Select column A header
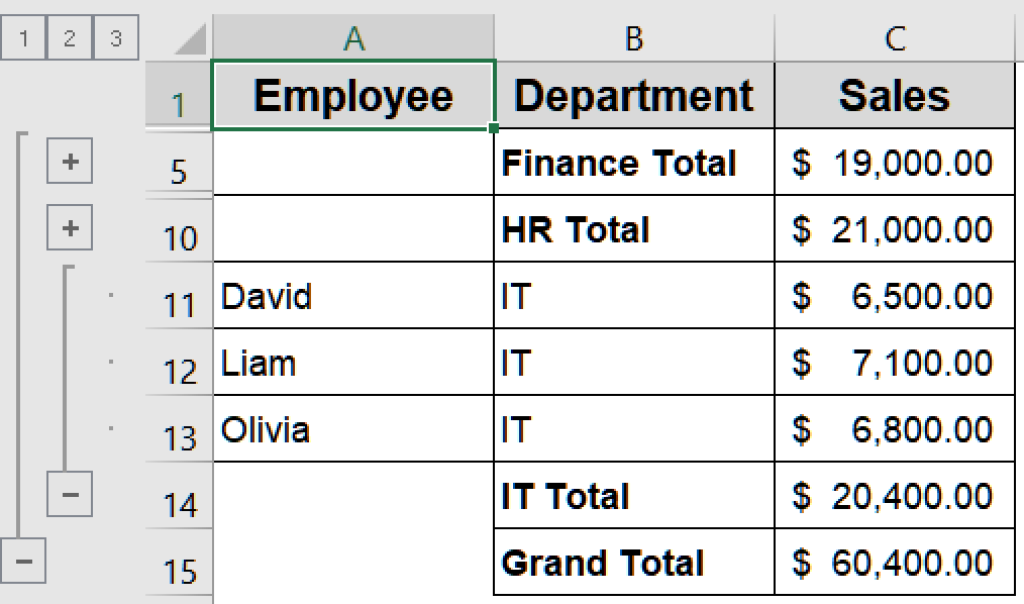 tap(352, 37)
